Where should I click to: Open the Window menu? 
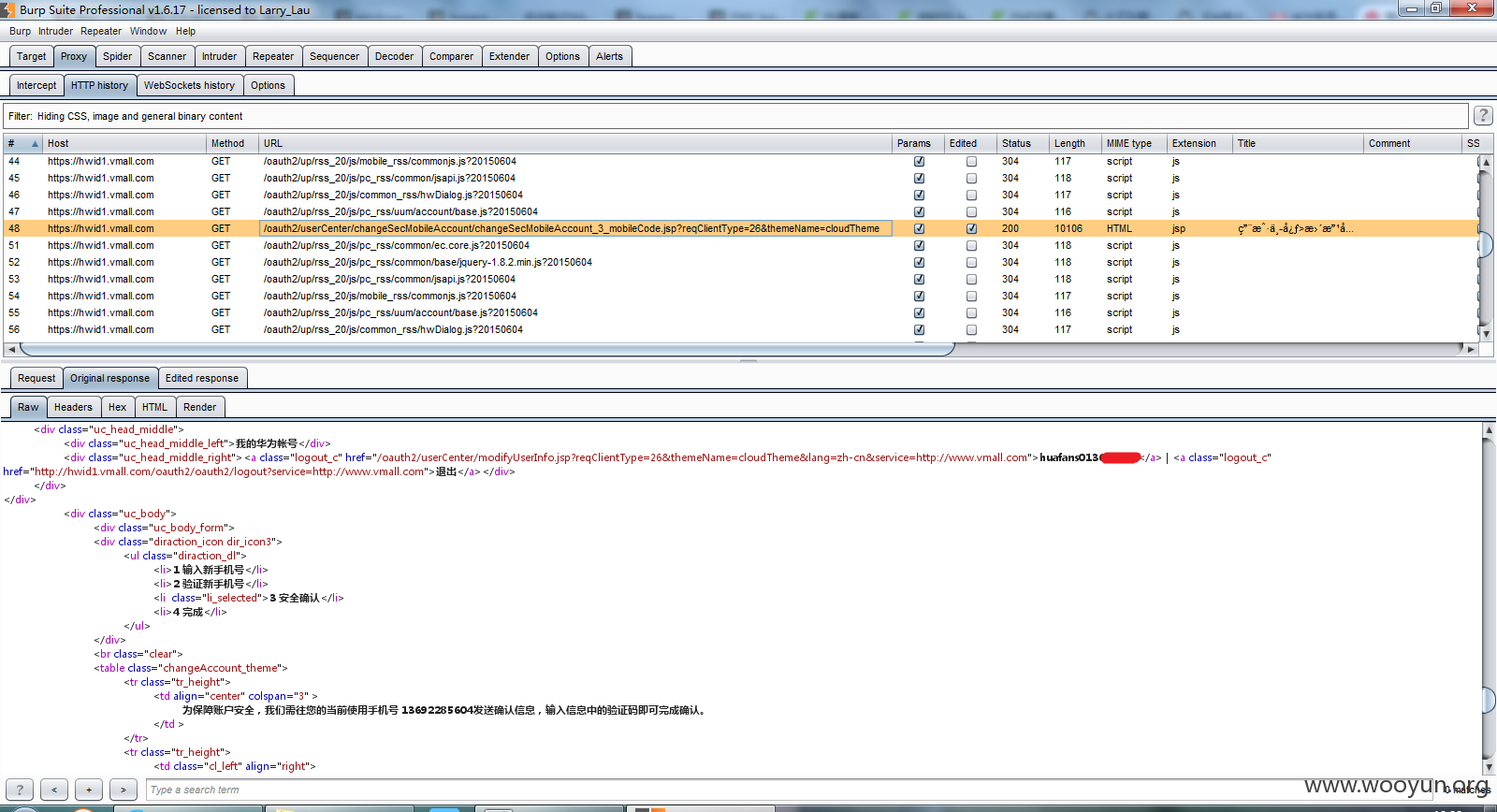(x=148, y=31)
